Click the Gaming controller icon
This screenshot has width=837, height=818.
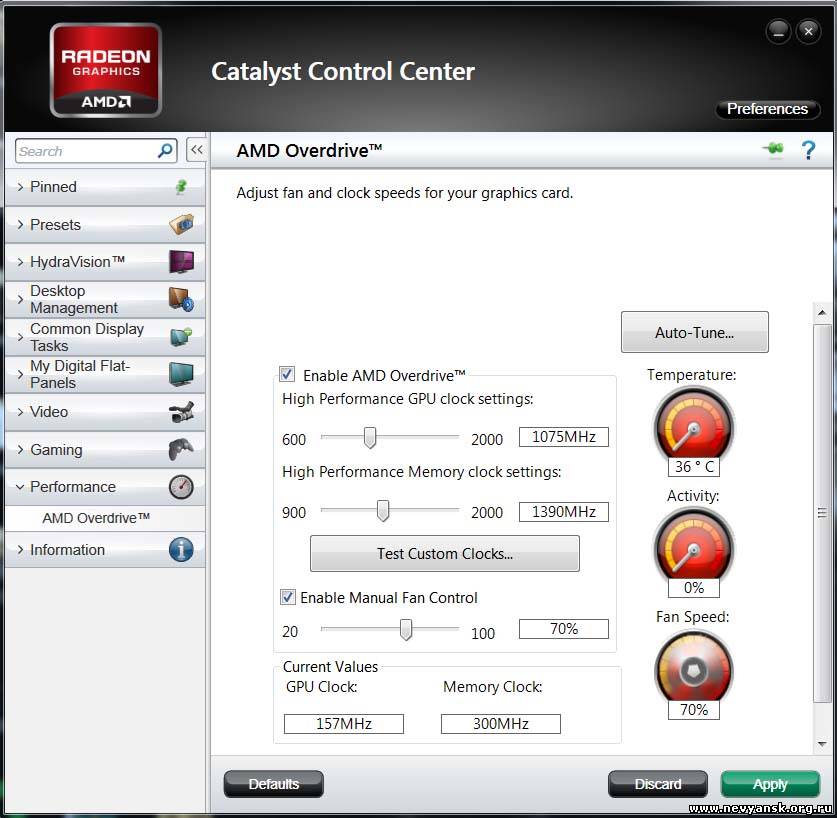pyautogui.click(x=181, y=449)
